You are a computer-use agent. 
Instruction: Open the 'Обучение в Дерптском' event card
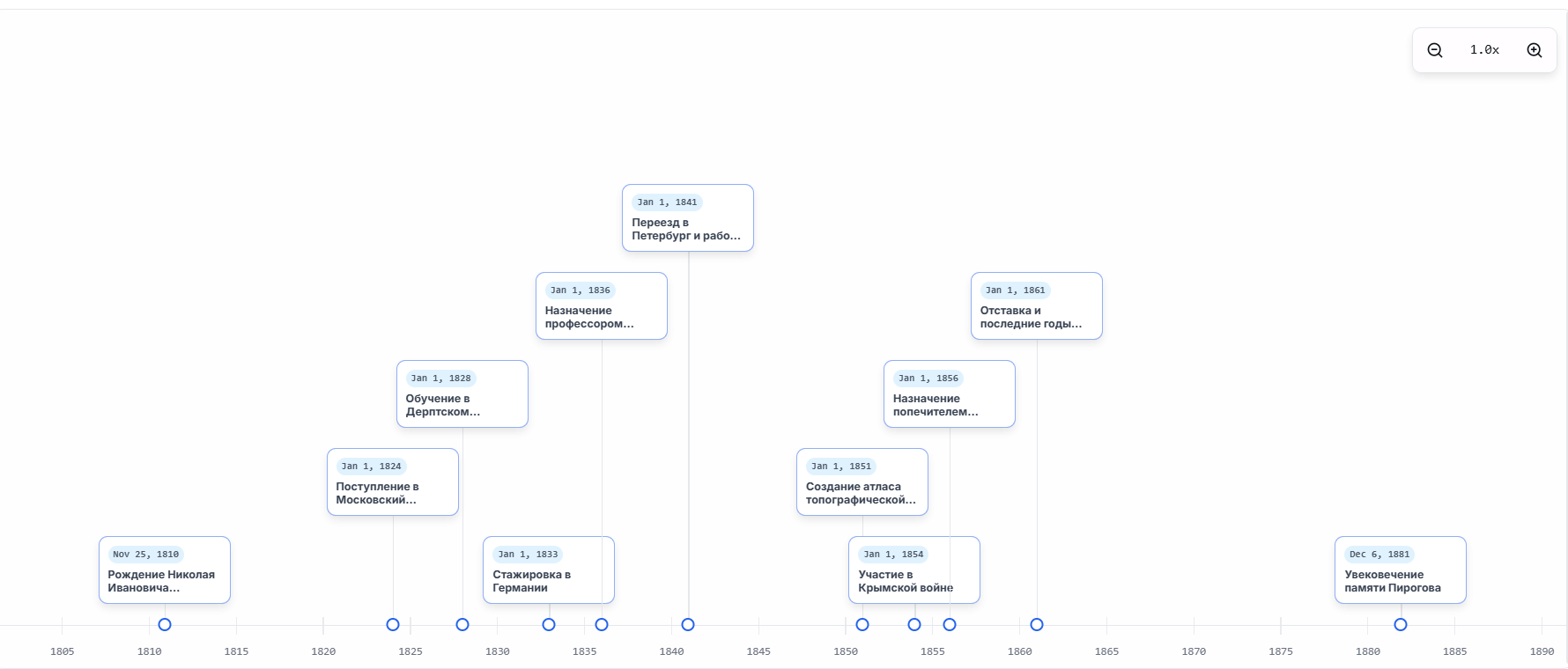pos(462,394)
